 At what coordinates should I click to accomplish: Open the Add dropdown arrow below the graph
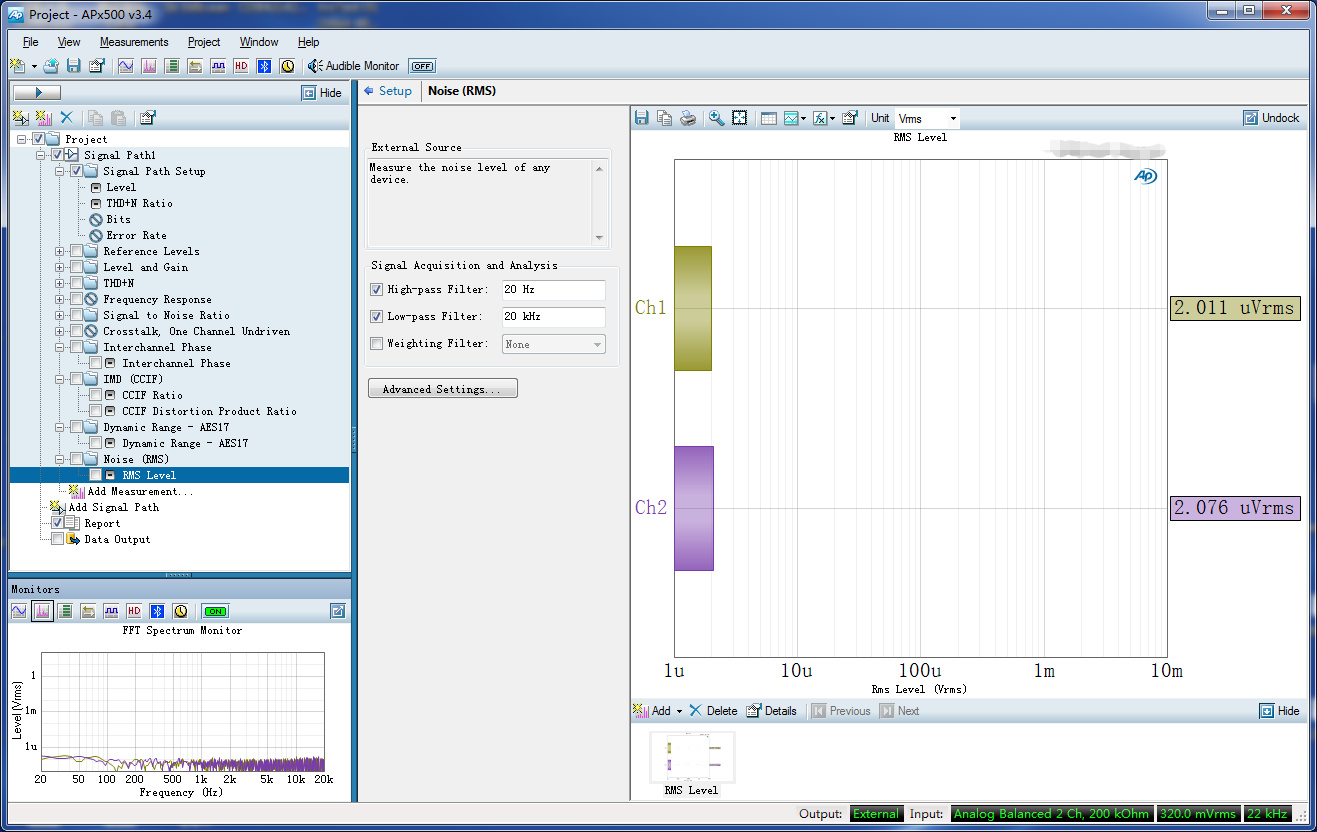(x=679, y=711)
